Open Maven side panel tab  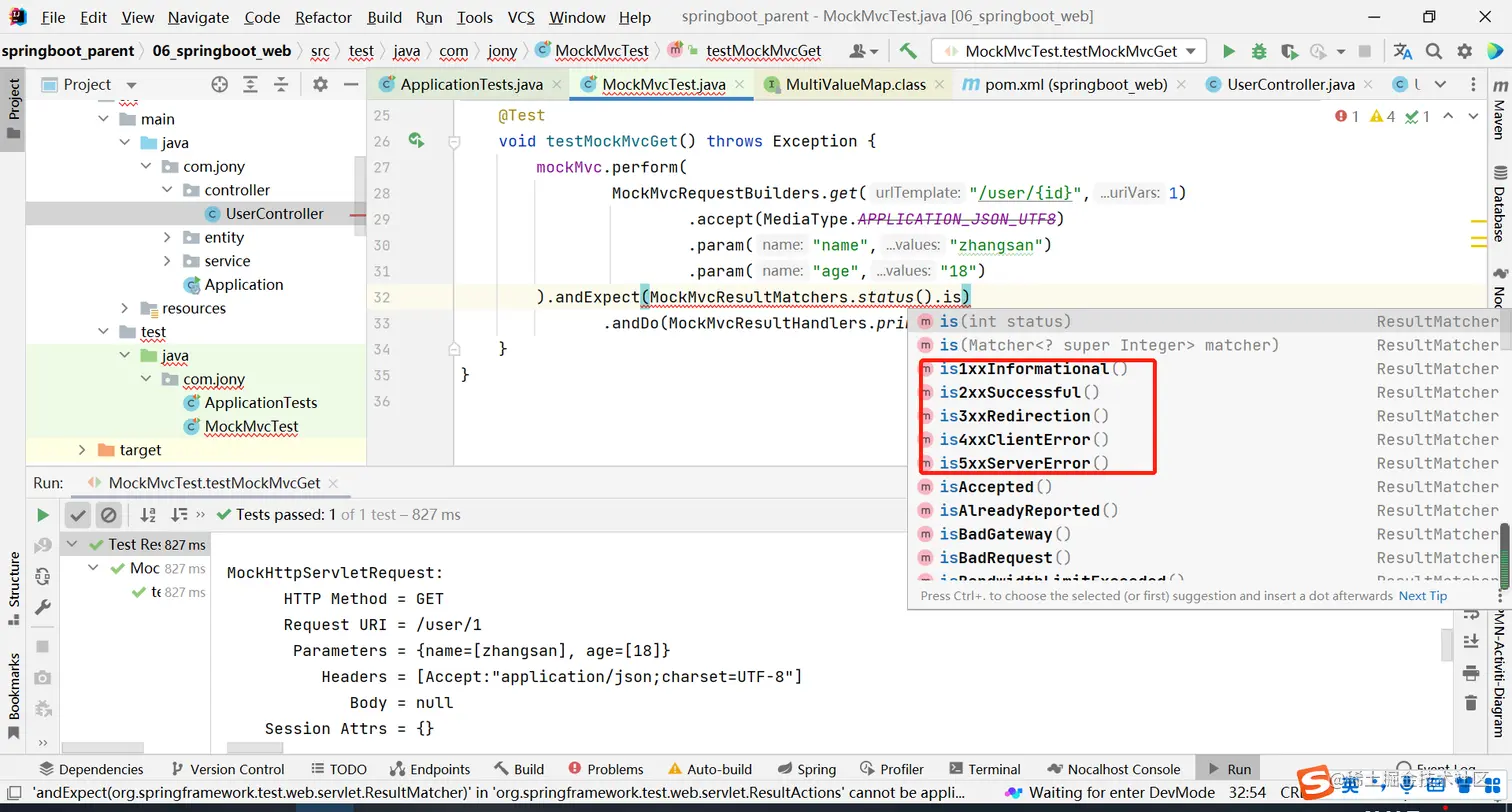(1498, 111)
